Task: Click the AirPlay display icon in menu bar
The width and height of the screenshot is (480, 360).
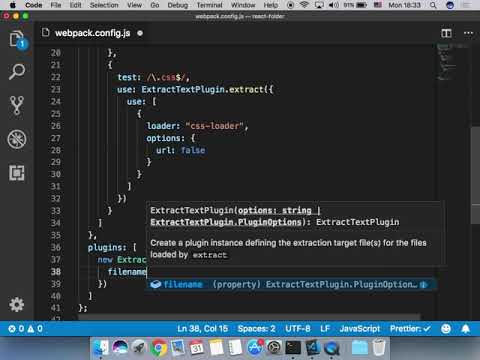Action: (319, 5)
